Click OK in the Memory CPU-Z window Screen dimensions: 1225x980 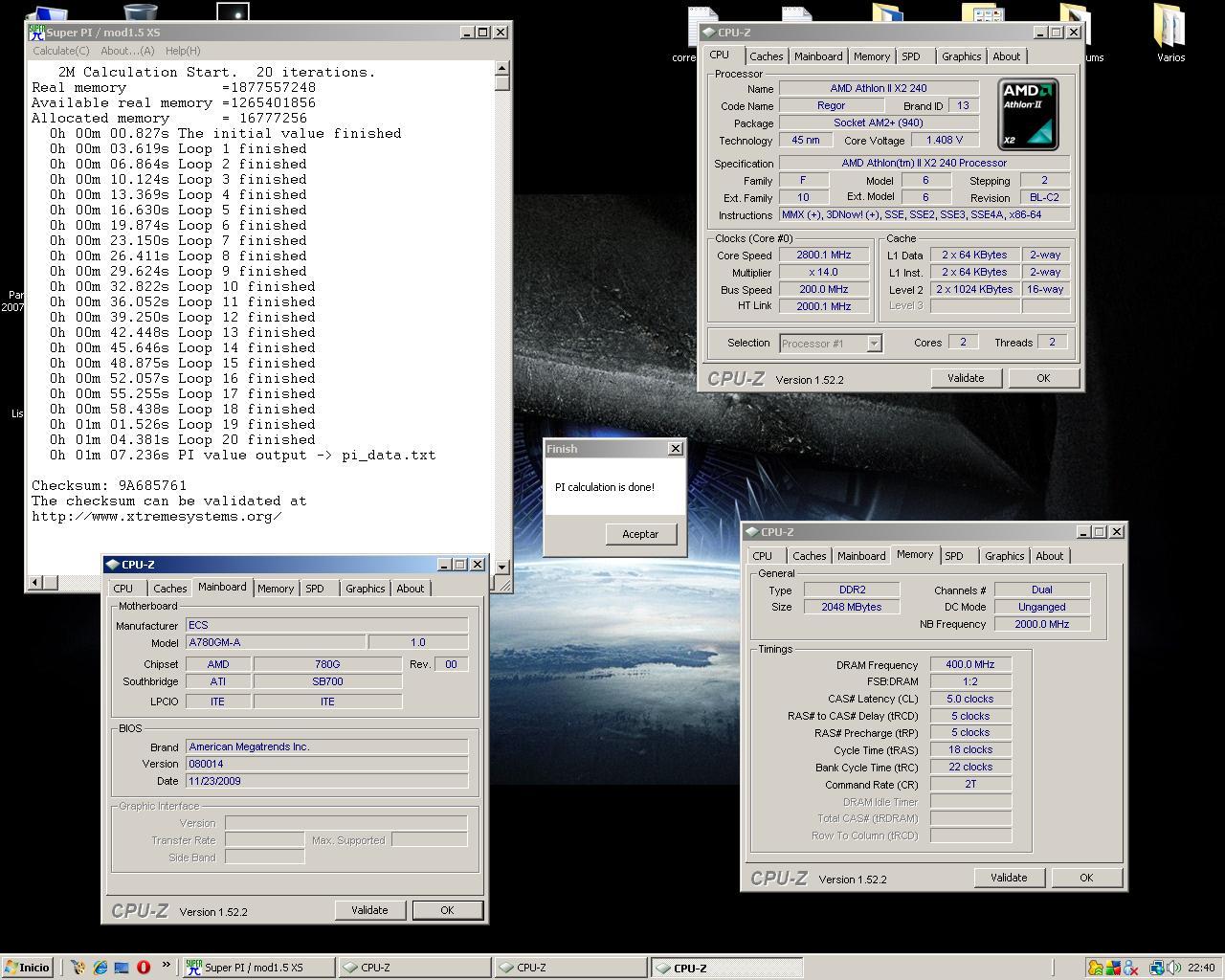[x=1086, y=878]
